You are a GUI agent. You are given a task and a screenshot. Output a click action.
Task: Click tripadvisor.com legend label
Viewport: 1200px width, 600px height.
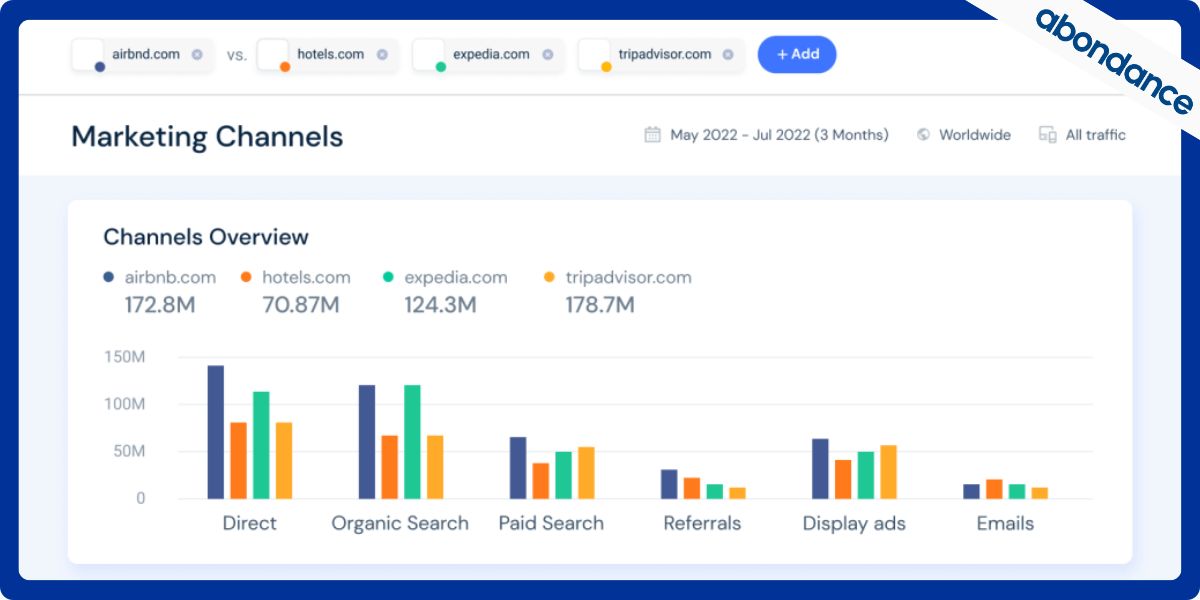pos(628,277)
